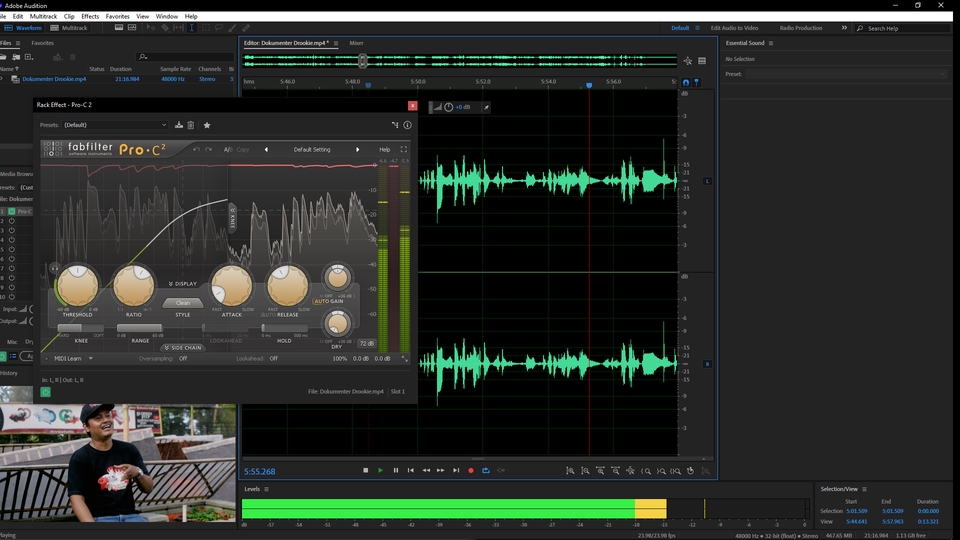Pause playback in the transport bar
This screenshot has width=960, height=540.
[396, 470]
